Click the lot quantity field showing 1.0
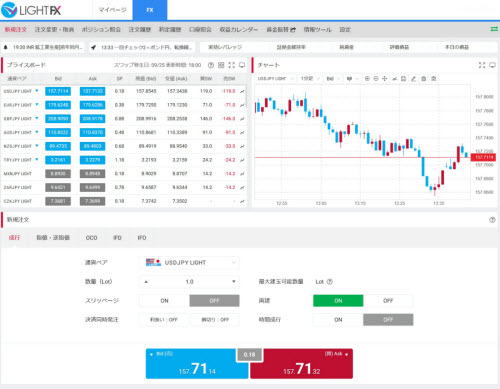The image size is (500, 389). [x=189, y=282]
